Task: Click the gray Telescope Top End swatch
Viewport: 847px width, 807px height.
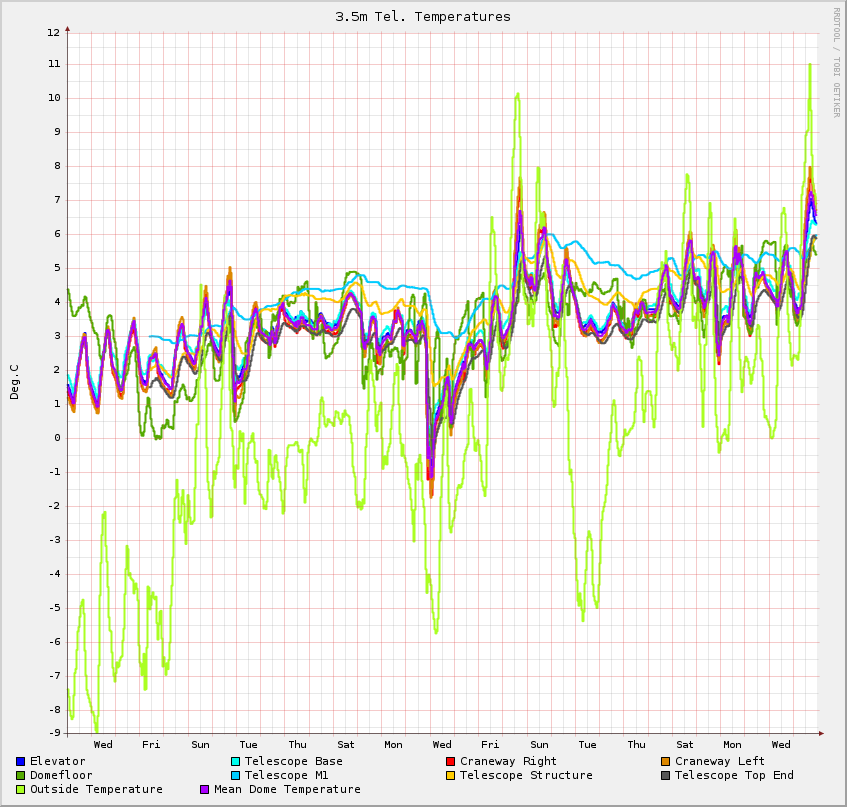Action: tap(665, 776)
